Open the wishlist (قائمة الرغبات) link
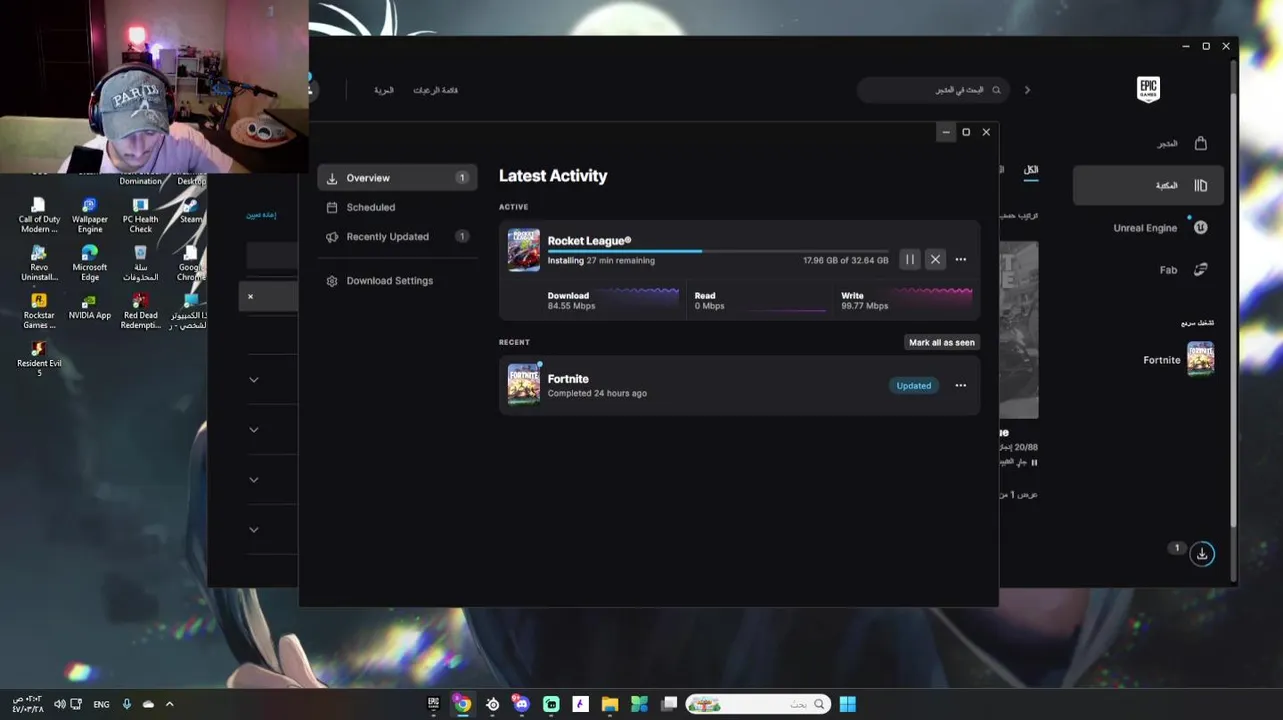Image resolution: width=1283 pixels, height=720 pixels. coord(436,90)
